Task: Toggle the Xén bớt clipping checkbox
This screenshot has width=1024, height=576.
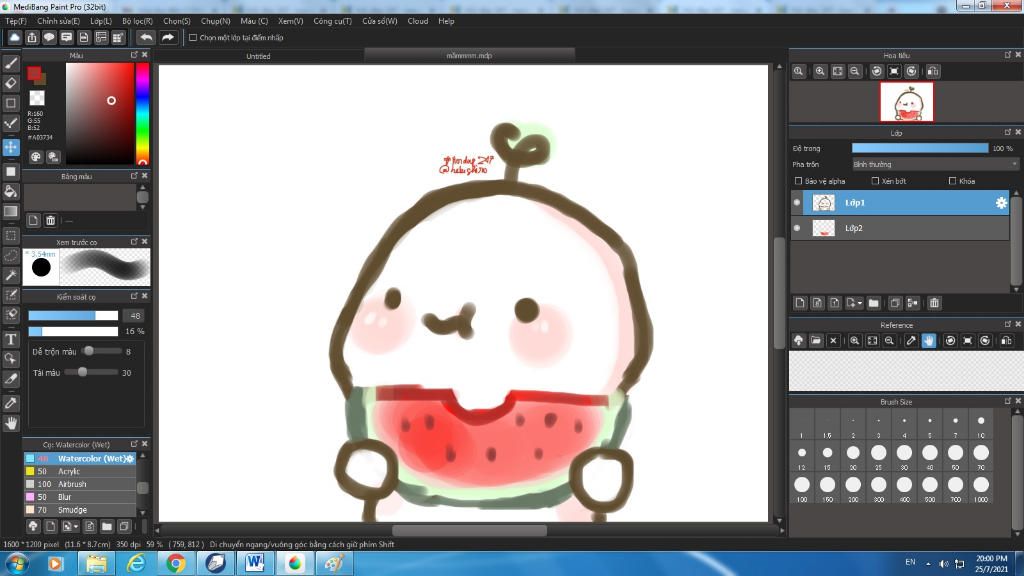Action: point(875,181)
